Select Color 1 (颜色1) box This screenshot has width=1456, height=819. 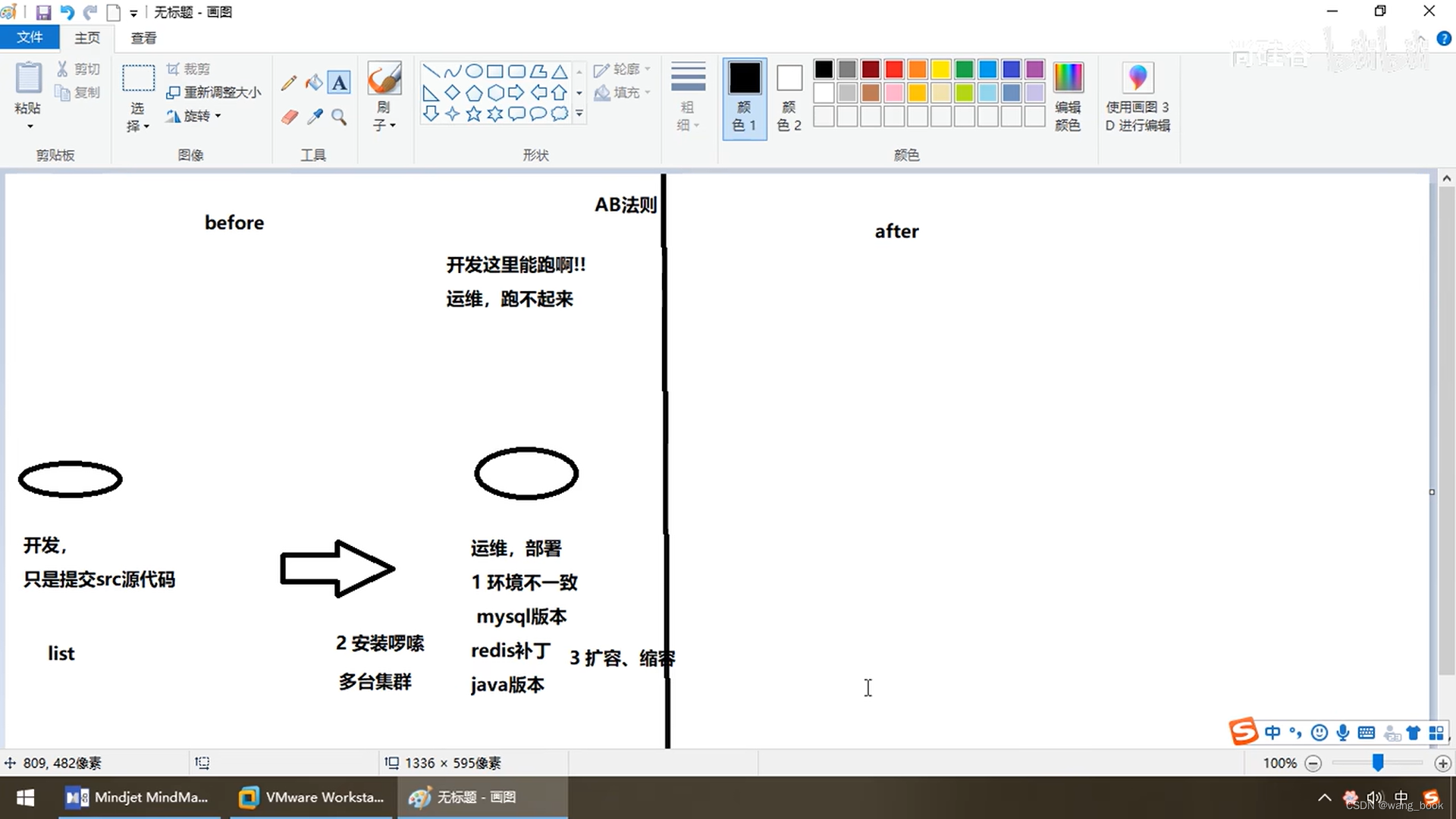(x=744, y=98)
